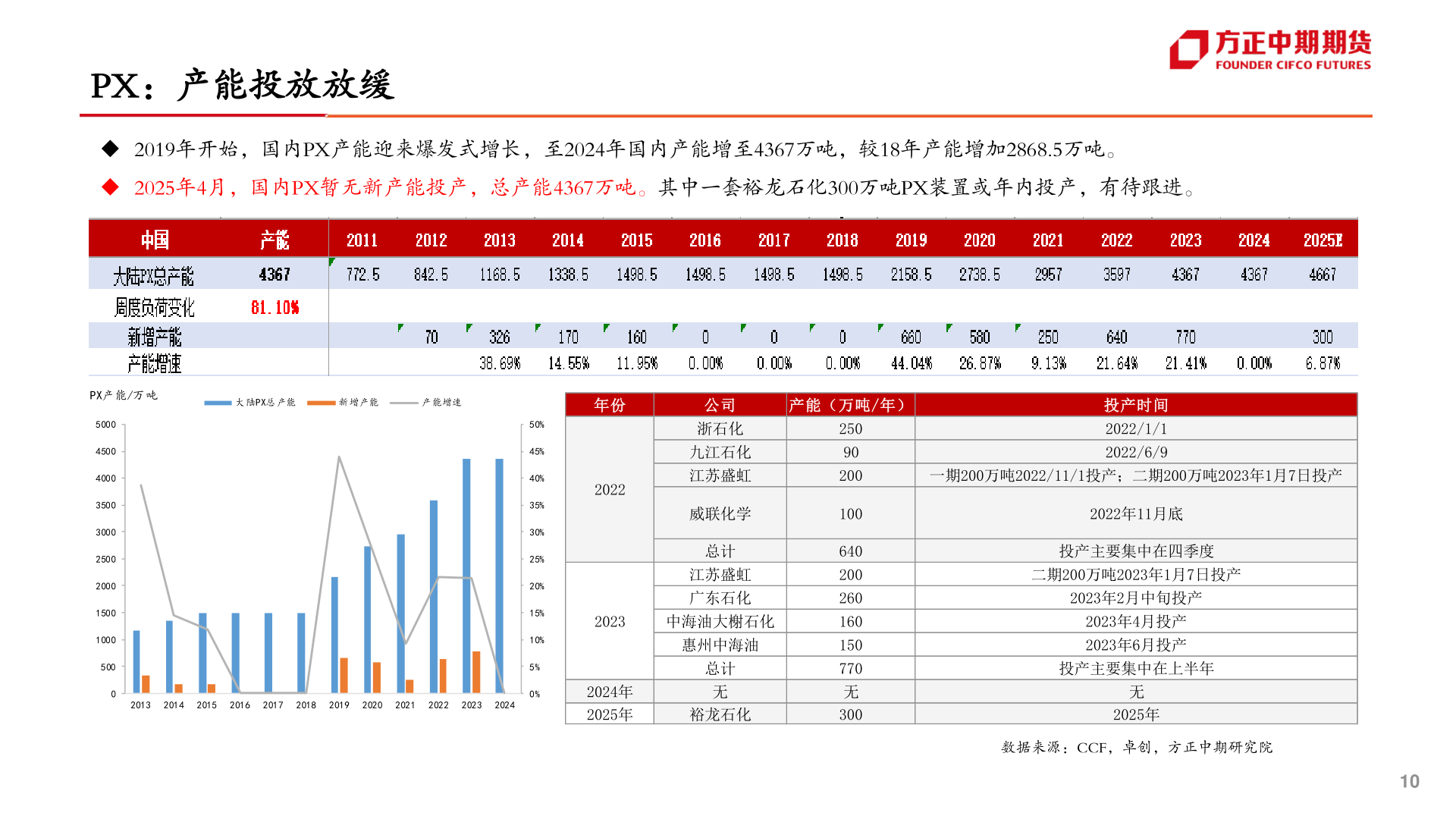This screenshot has height=819, width=1456.
Task: Click the 投产主要集中在四季度 cell
Action: [1136, 551]
